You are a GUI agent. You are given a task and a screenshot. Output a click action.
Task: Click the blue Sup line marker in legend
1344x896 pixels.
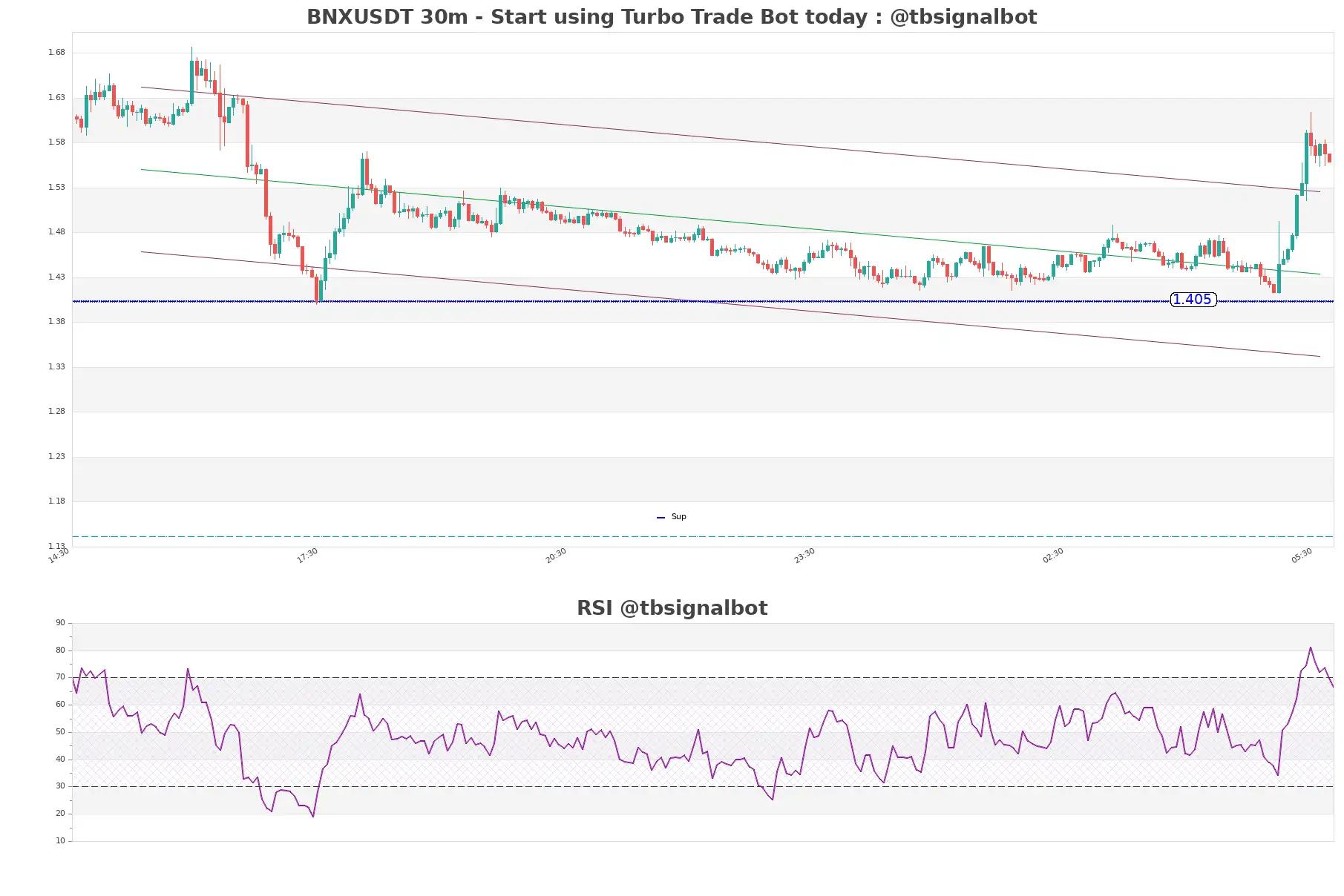[x=660, y=518]
